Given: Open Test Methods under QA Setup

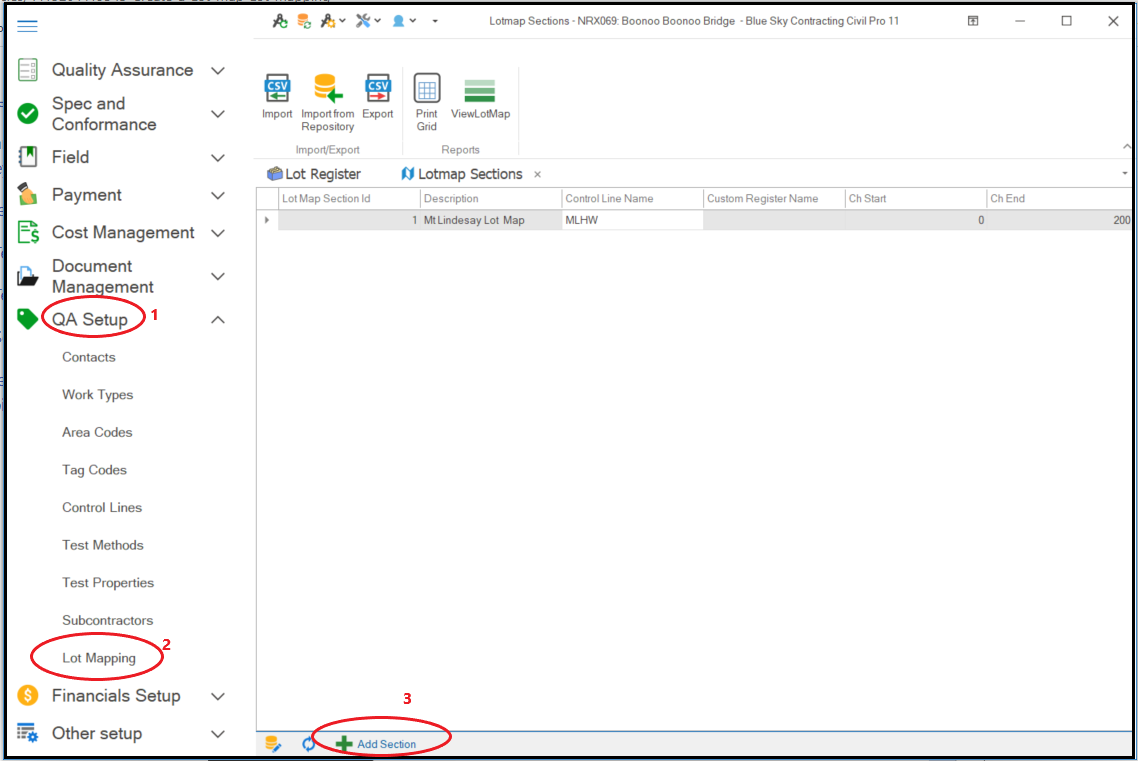Looking at the screenshot, I should (102, 546).
